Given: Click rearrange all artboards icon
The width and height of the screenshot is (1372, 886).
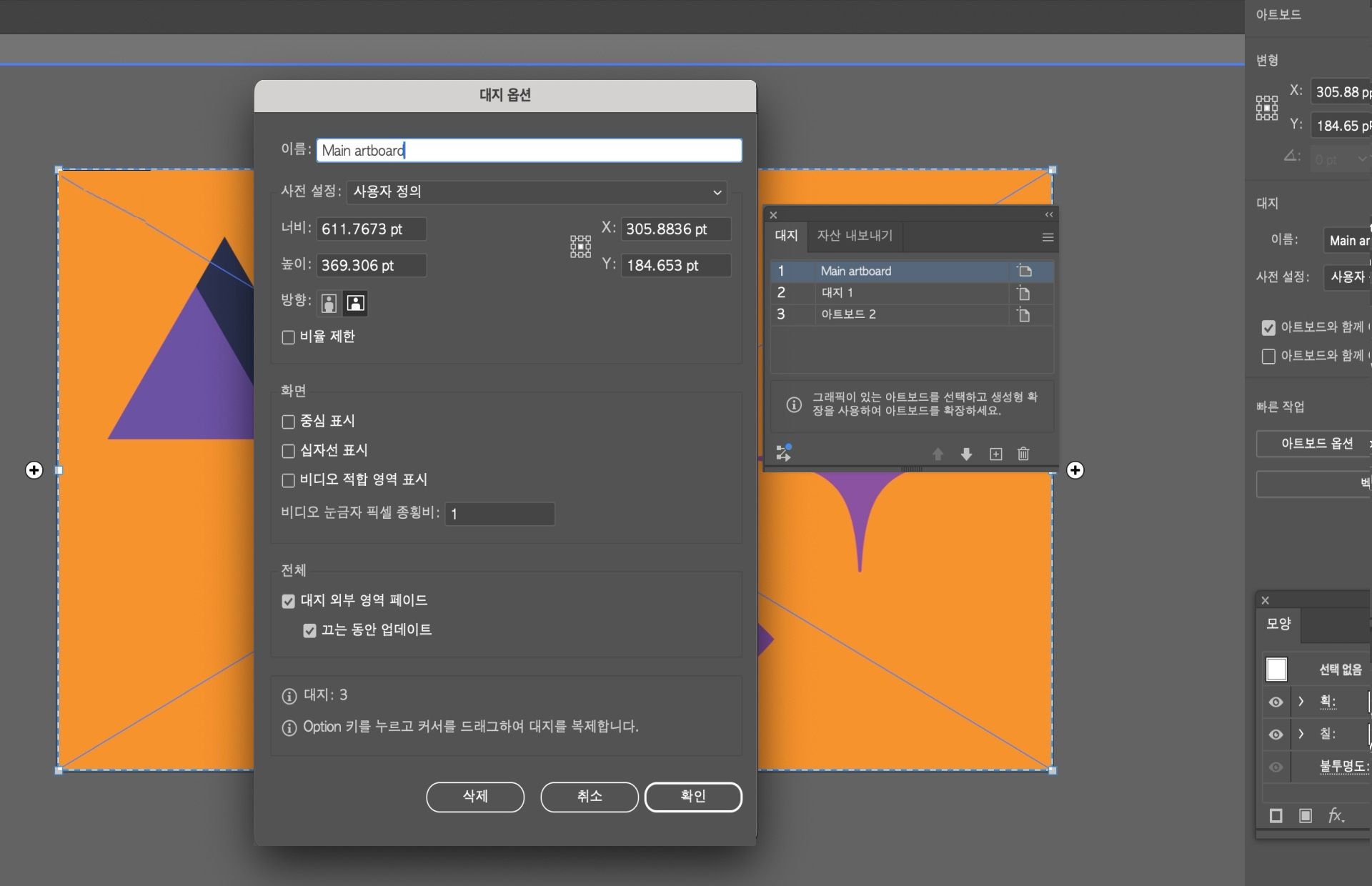Looking at the screenshot, I should (x=783, y=452).
